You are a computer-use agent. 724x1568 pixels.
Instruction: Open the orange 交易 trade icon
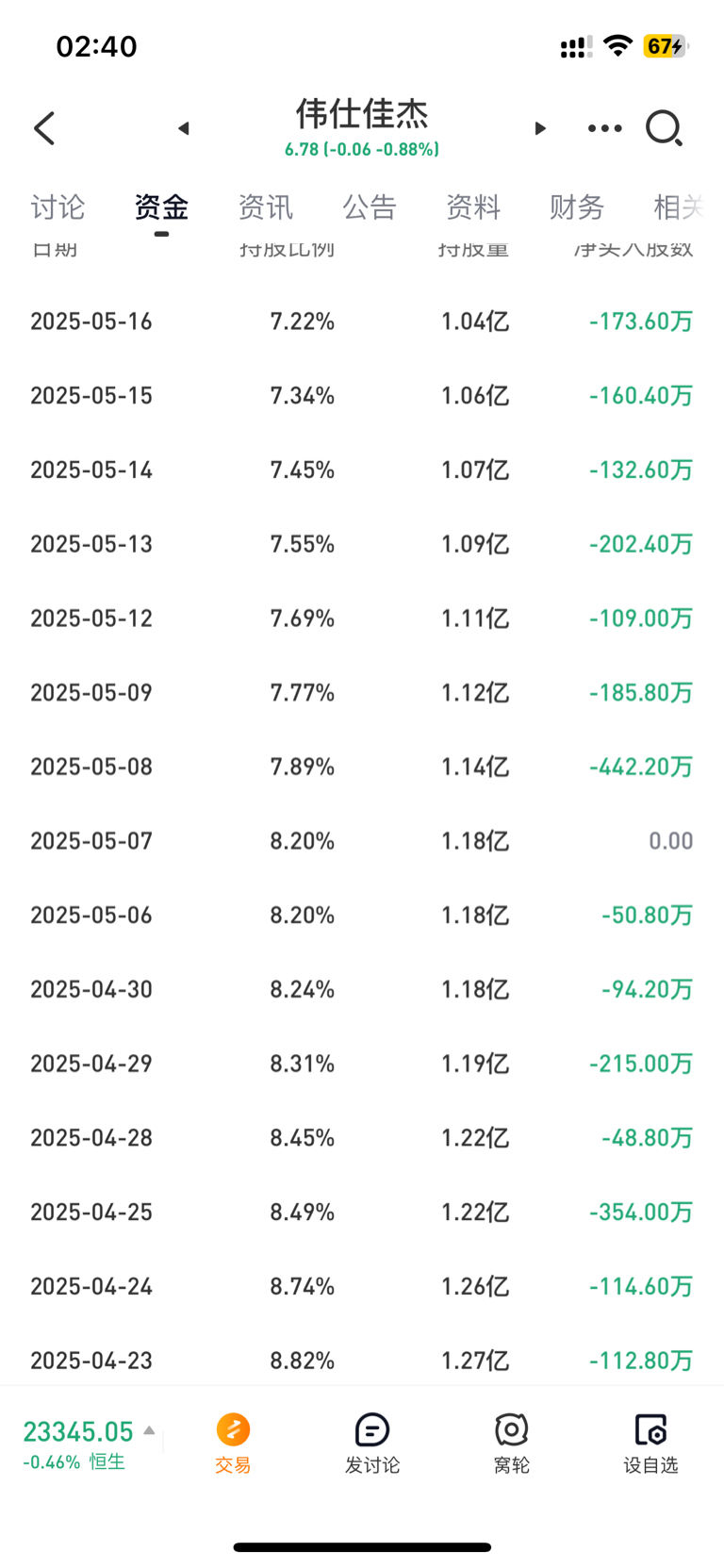coord(233,1429)
